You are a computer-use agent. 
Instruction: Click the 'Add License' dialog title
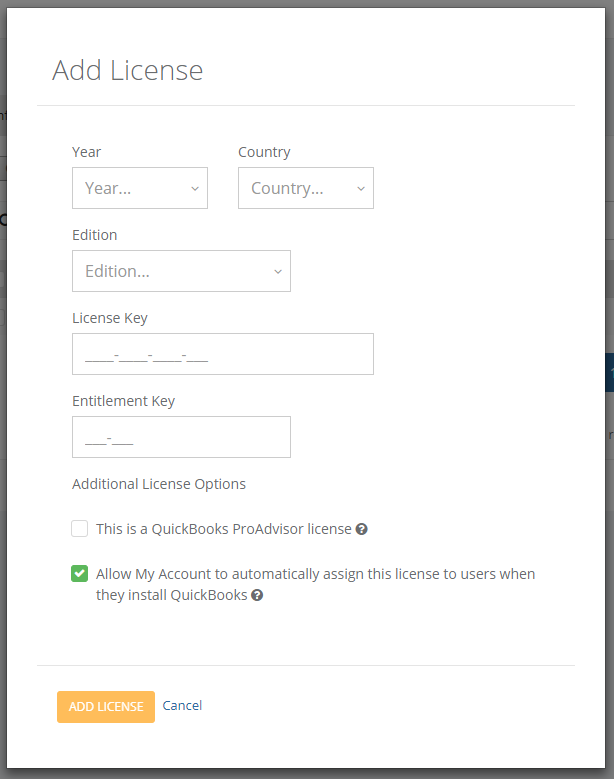click(x=127, y=71)
